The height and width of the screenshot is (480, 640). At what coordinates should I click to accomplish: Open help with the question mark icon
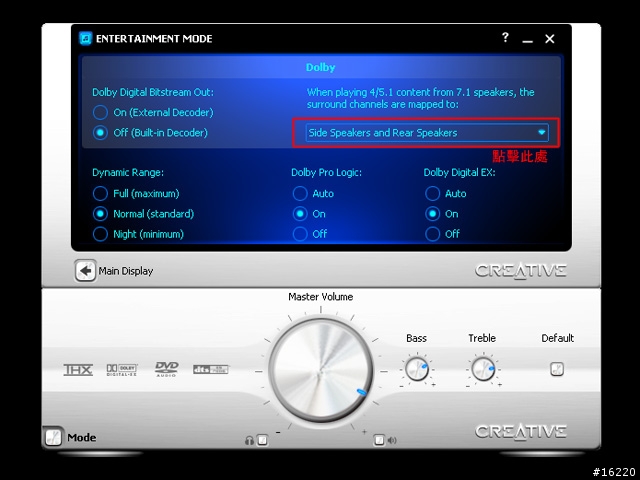point(505,38)
